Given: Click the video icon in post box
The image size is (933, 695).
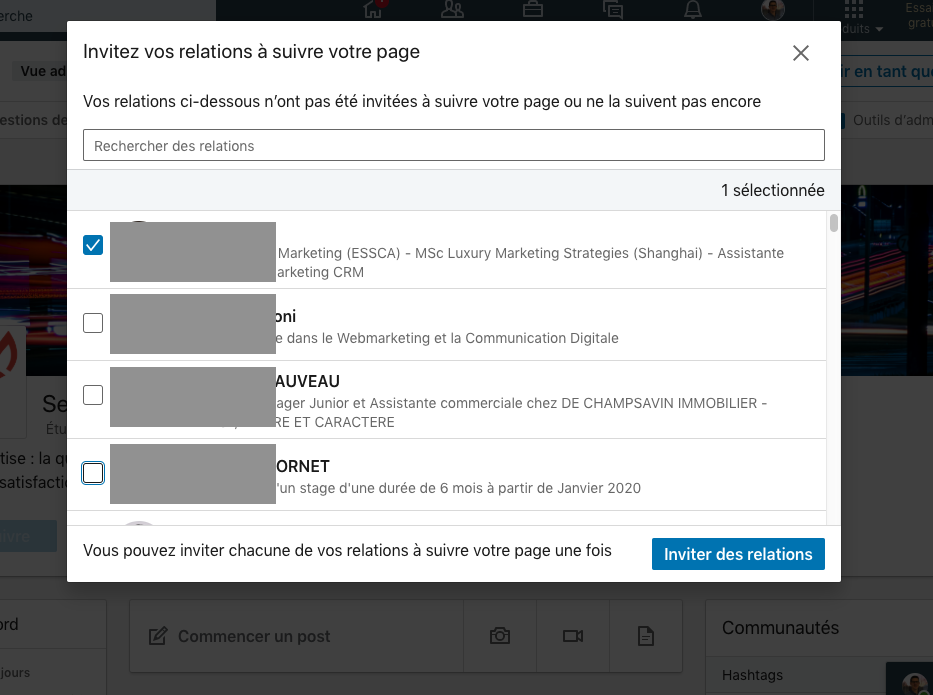Looking at the screenshot, I should point(573,636).
